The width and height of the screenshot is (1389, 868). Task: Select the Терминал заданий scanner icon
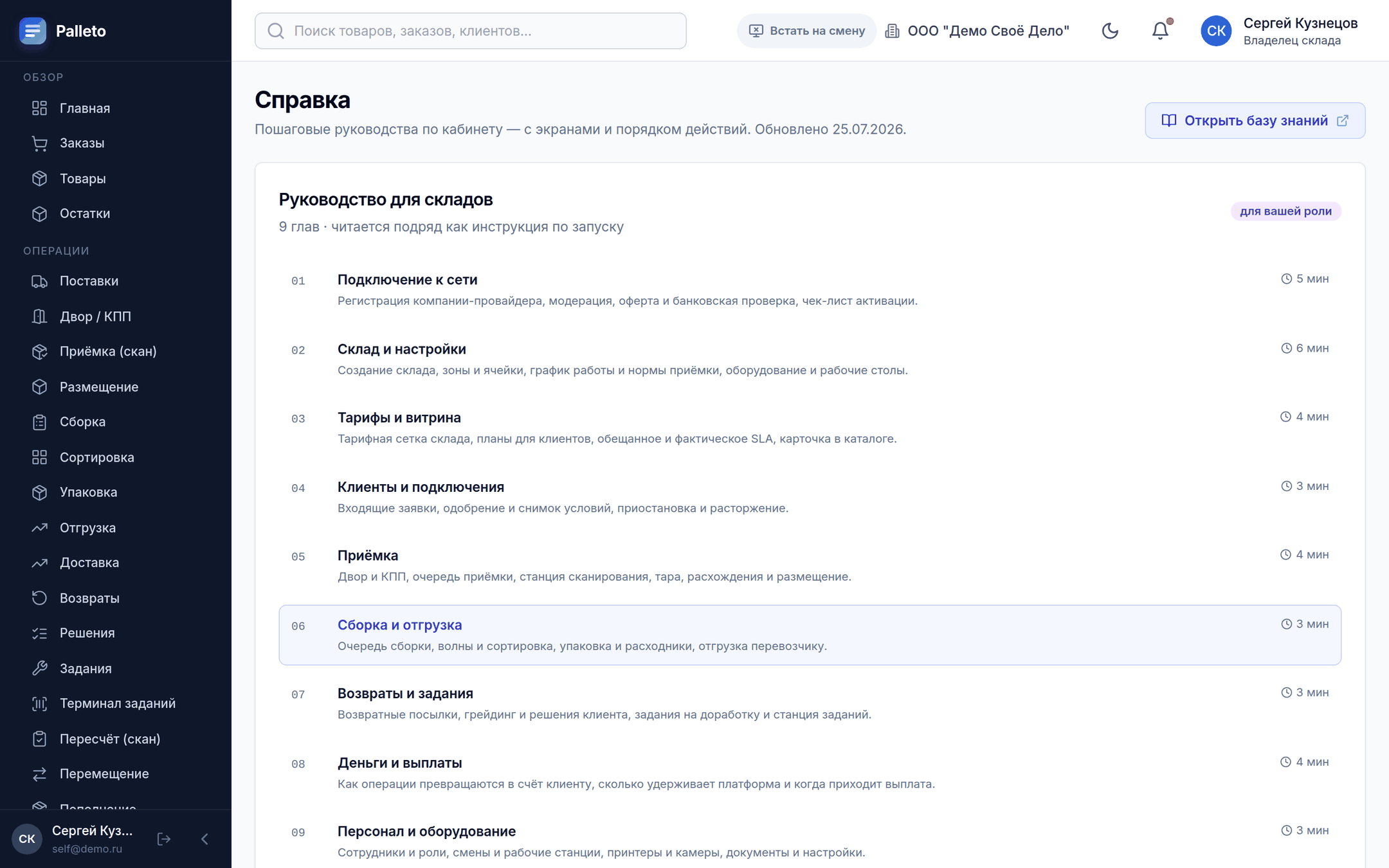40,703
